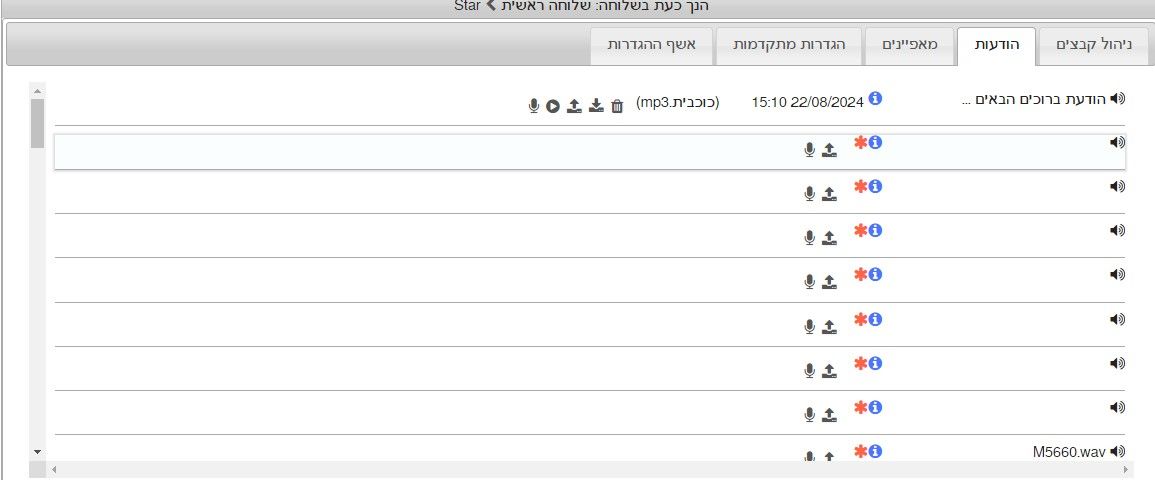The image size is (1155, 480).
Task: Record a new welcome message with the microphone icon
Action: pos(534,105)
